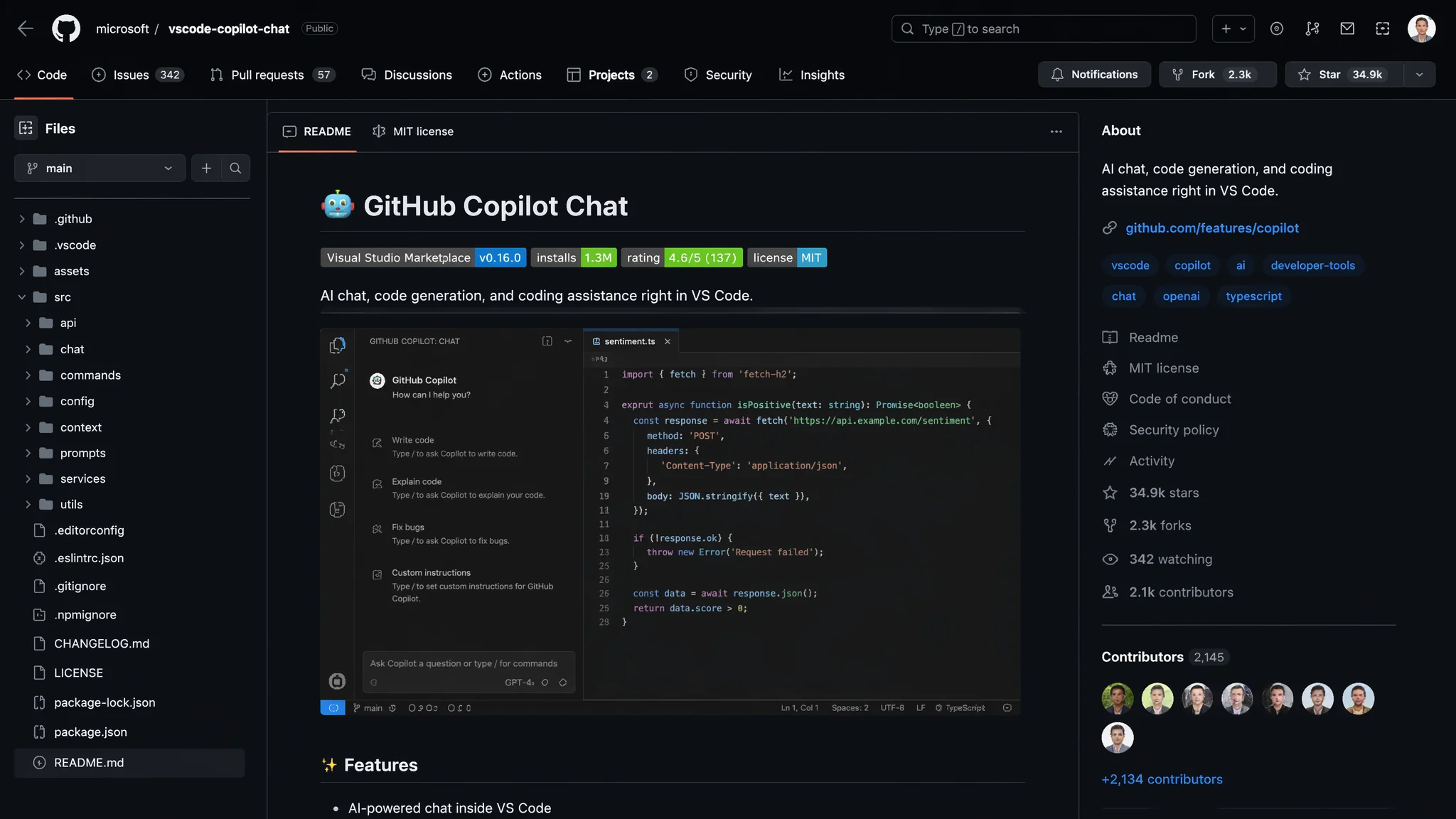Click the Security policy scale icon
Viewport: 1456px width, 819px height.
coord(1110,429)
